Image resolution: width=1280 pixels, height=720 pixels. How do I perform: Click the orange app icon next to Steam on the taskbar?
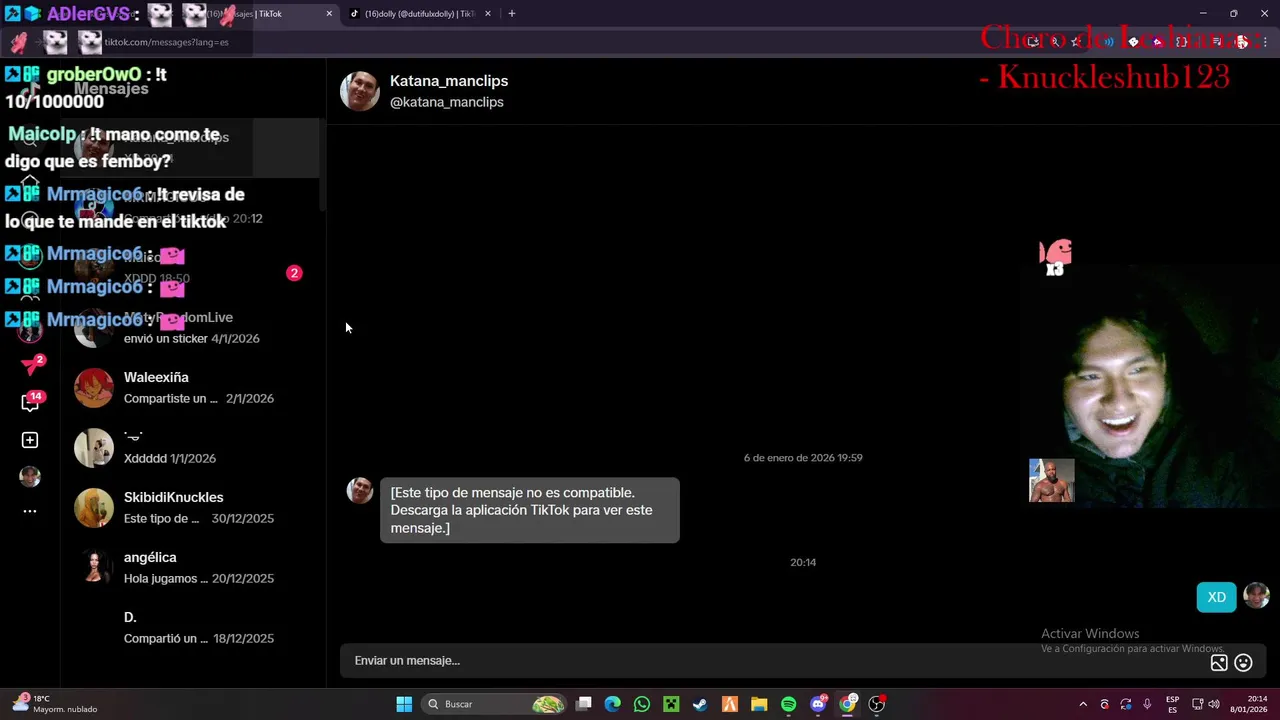click(730, 704)
